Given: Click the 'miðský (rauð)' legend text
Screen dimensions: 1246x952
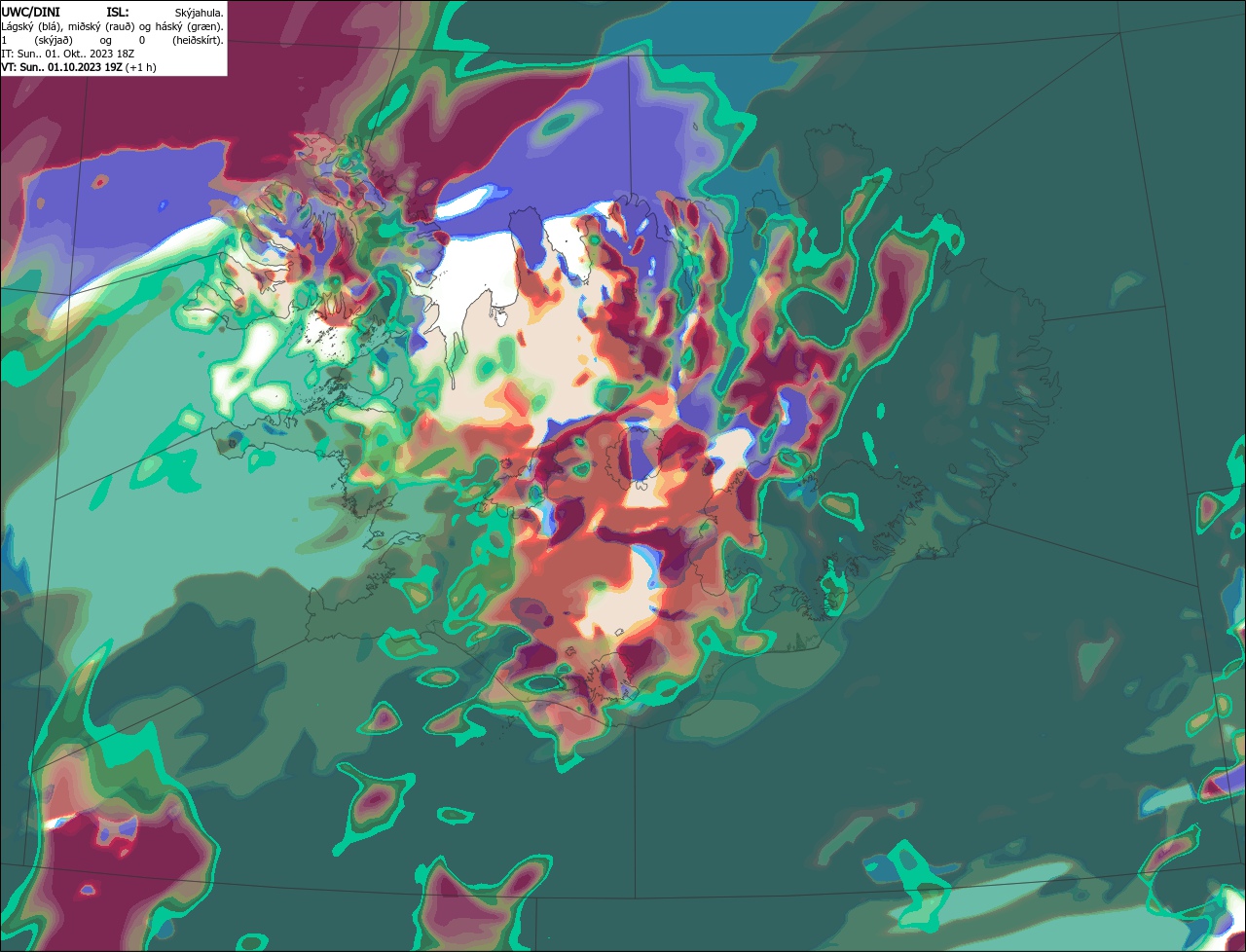Looking at the screenshot, I should click(102, 26).
